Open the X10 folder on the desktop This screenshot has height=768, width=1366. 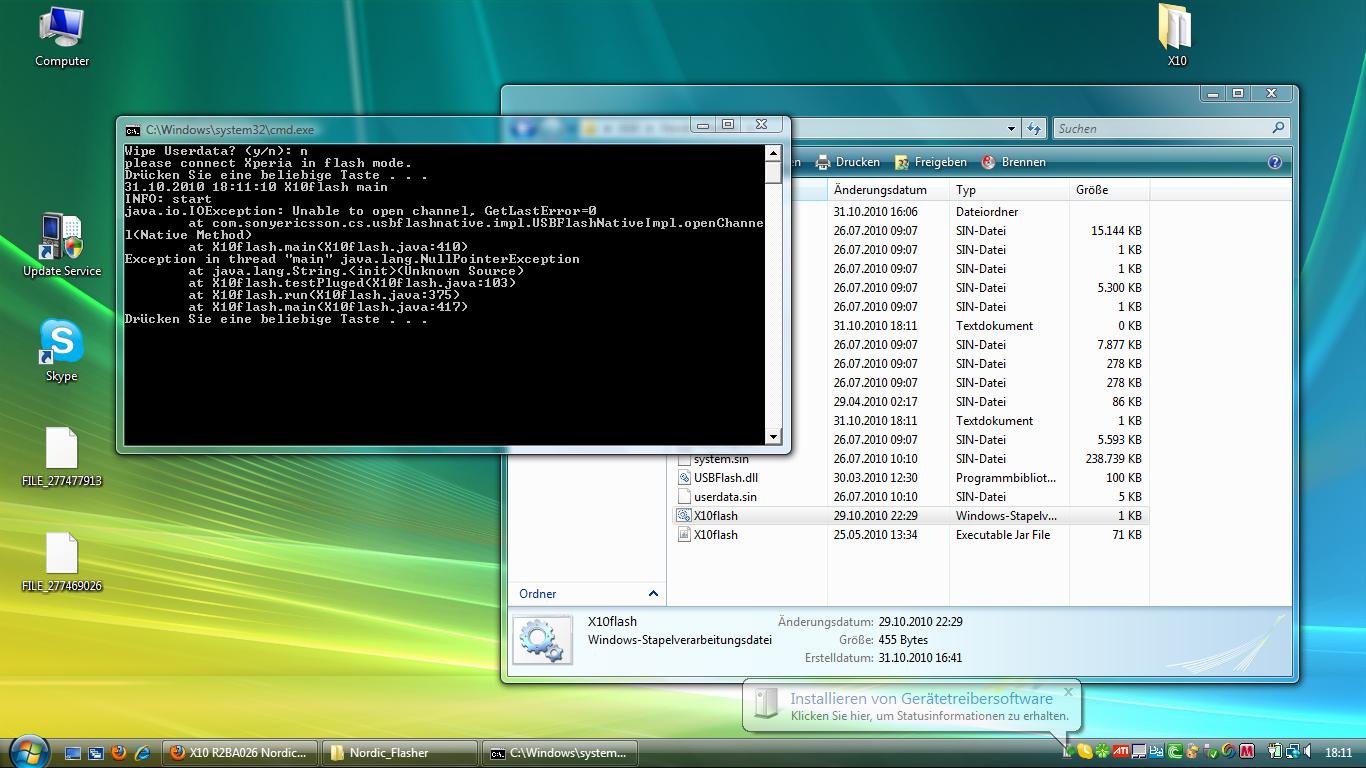click(x=1176, y=37)
